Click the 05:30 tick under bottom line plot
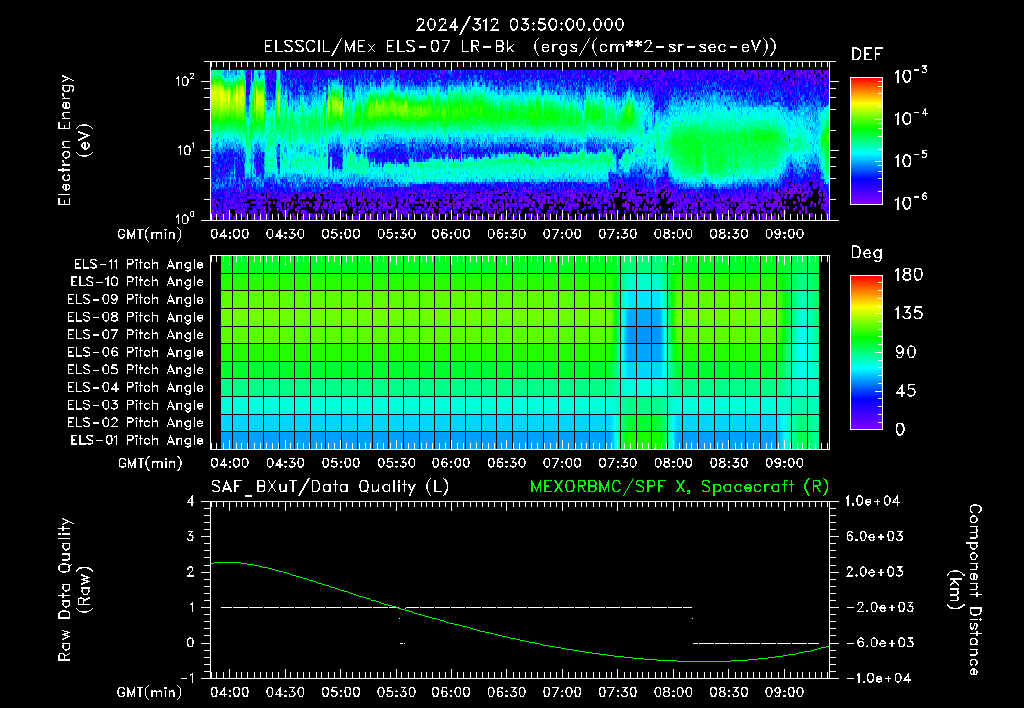This screenshot has width=1024, height=708. 396,692
